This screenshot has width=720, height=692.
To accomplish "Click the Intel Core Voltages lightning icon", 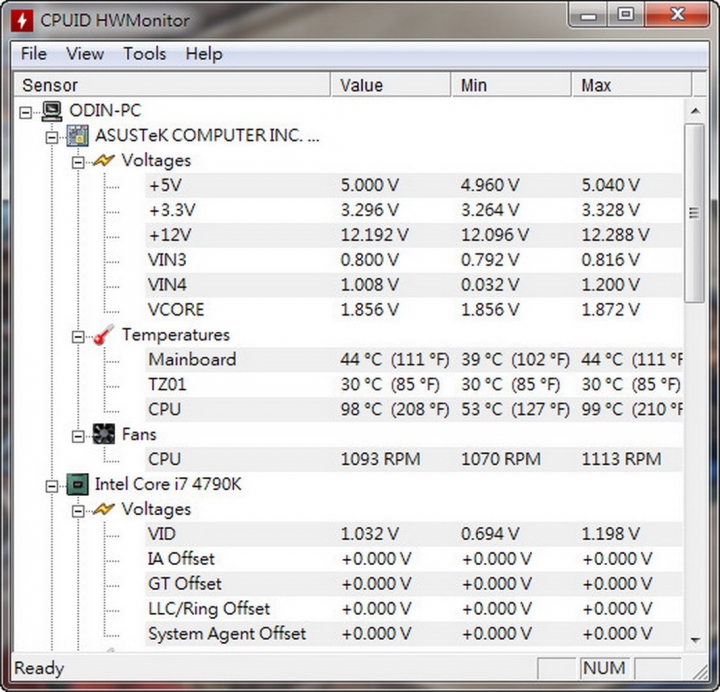I will 103,509.
